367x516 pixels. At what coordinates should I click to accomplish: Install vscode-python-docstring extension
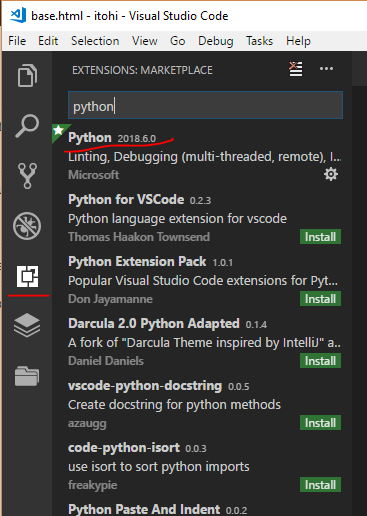320,423
